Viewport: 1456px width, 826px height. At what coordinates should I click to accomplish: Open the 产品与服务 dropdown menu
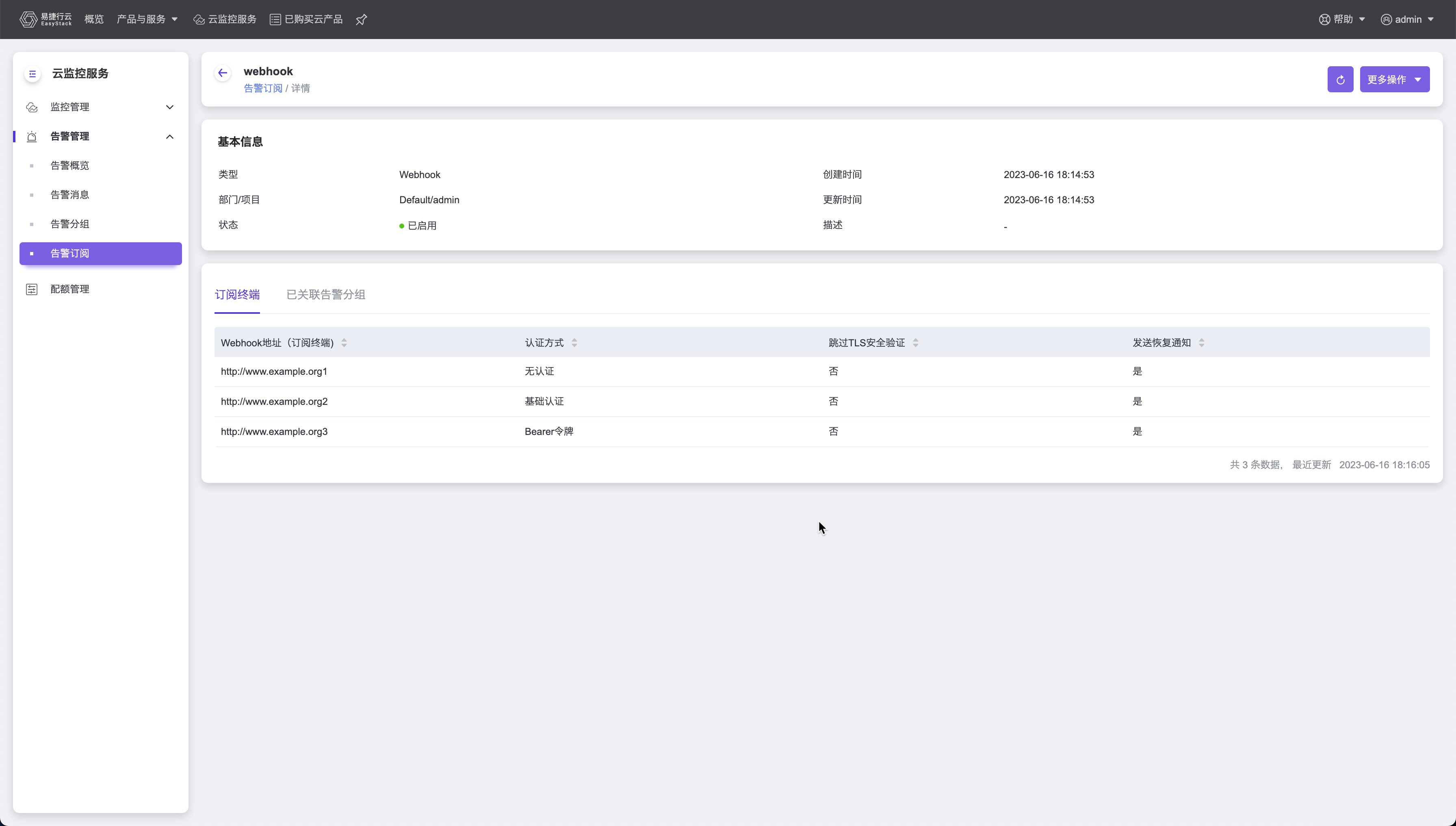[147, 19]
